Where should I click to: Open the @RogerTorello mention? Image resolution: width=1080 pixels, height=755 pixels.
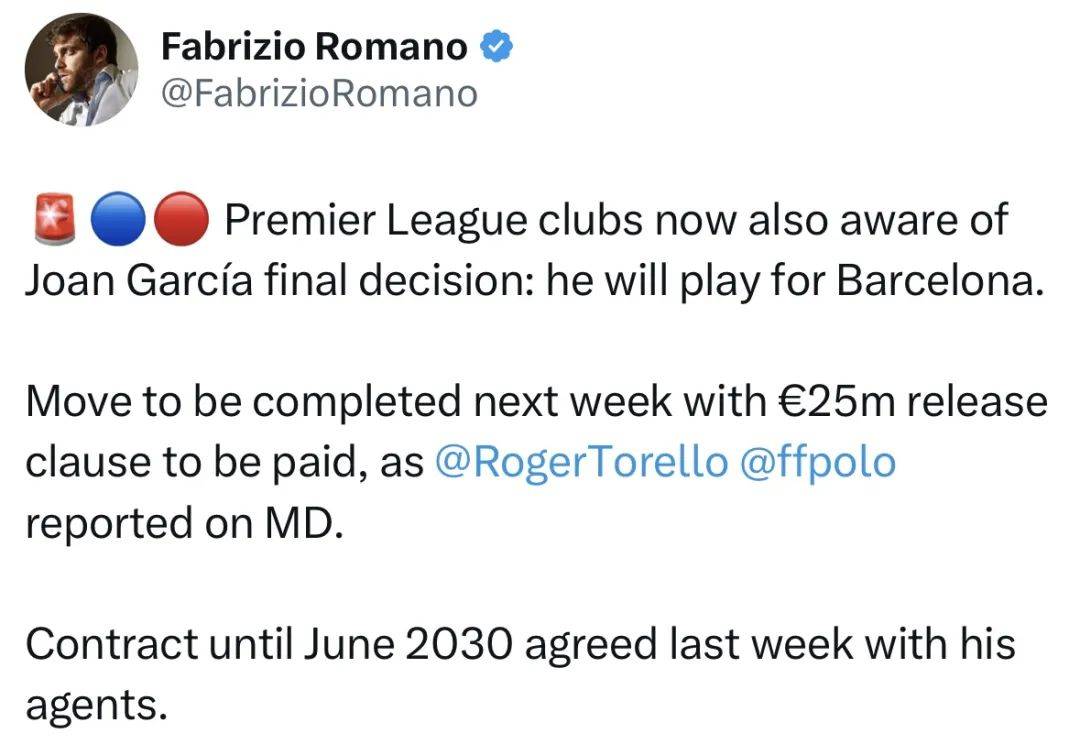point(582,462)
